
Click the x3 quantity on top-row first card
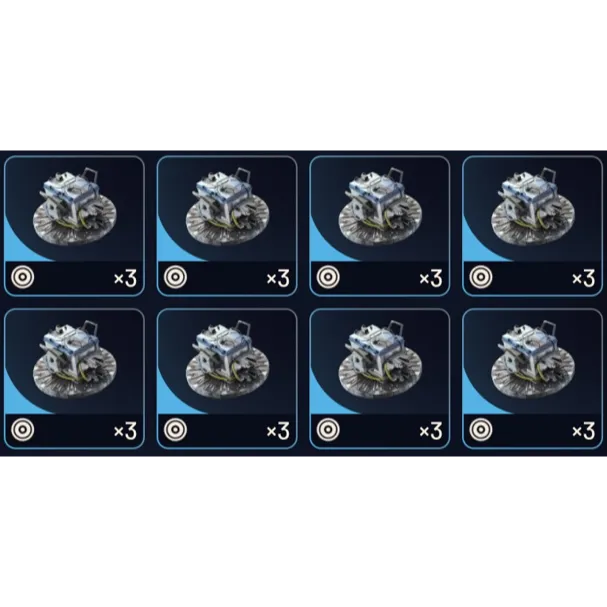point(125,278)
